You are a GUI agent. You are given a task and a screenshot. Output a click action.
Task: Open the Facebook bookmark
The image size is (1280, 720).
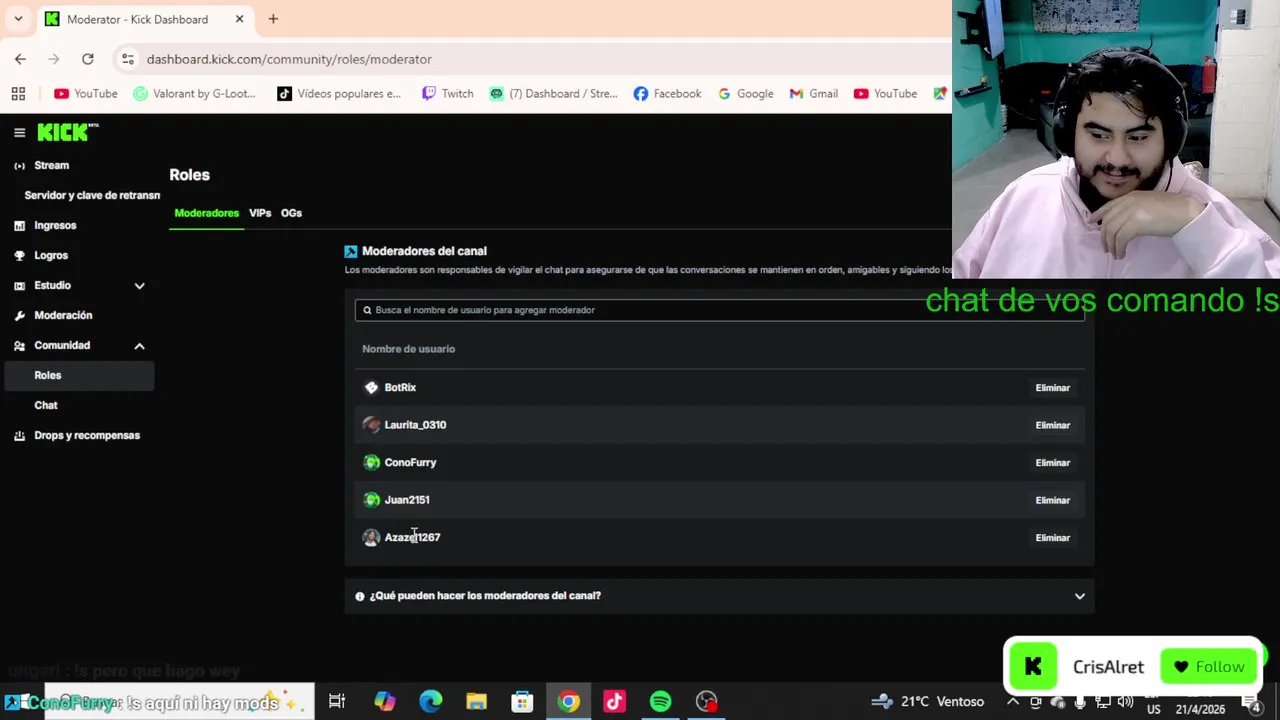click(667, 93)
